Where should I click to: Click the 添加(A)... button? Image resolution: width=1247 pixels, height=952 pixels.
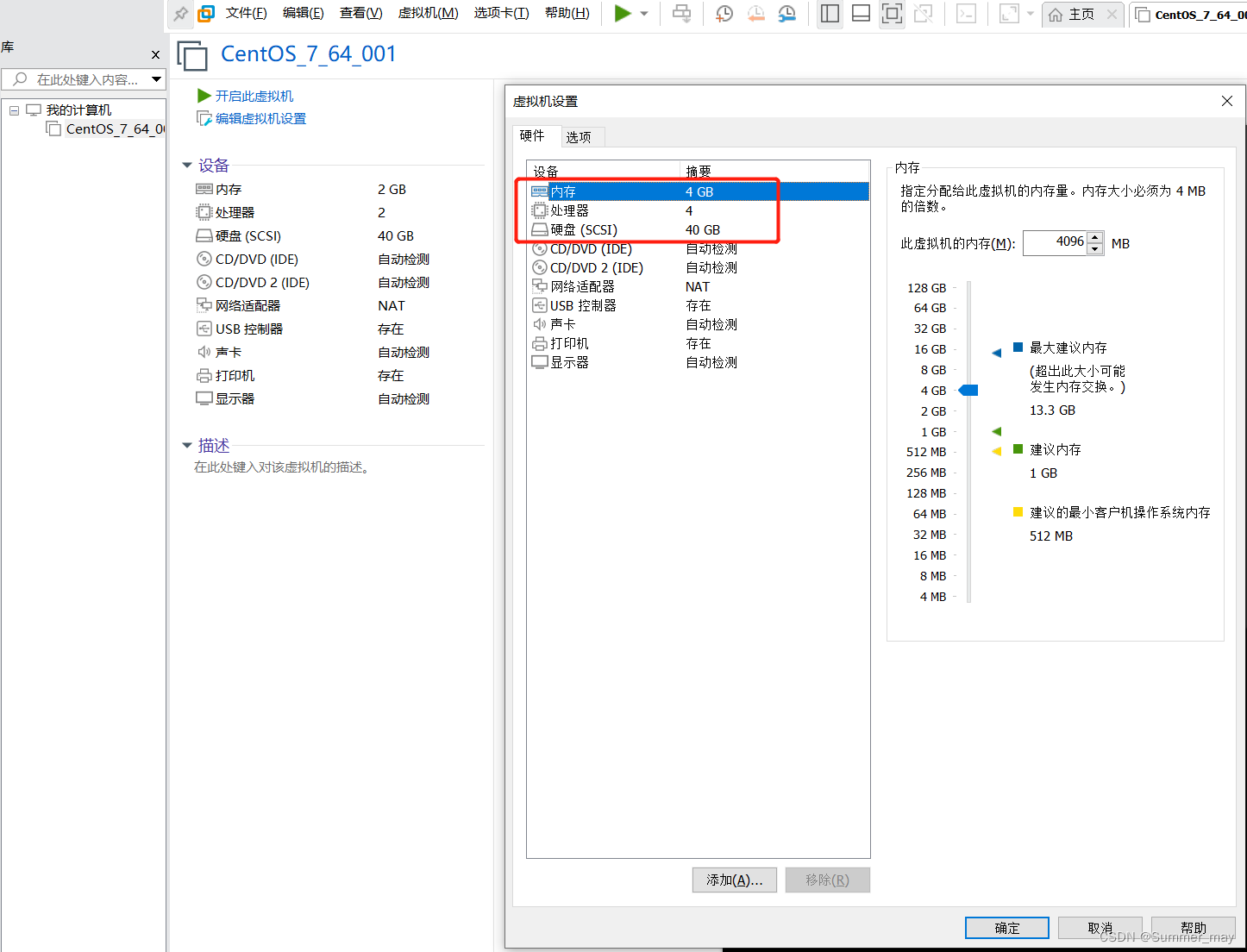(735, 880)
